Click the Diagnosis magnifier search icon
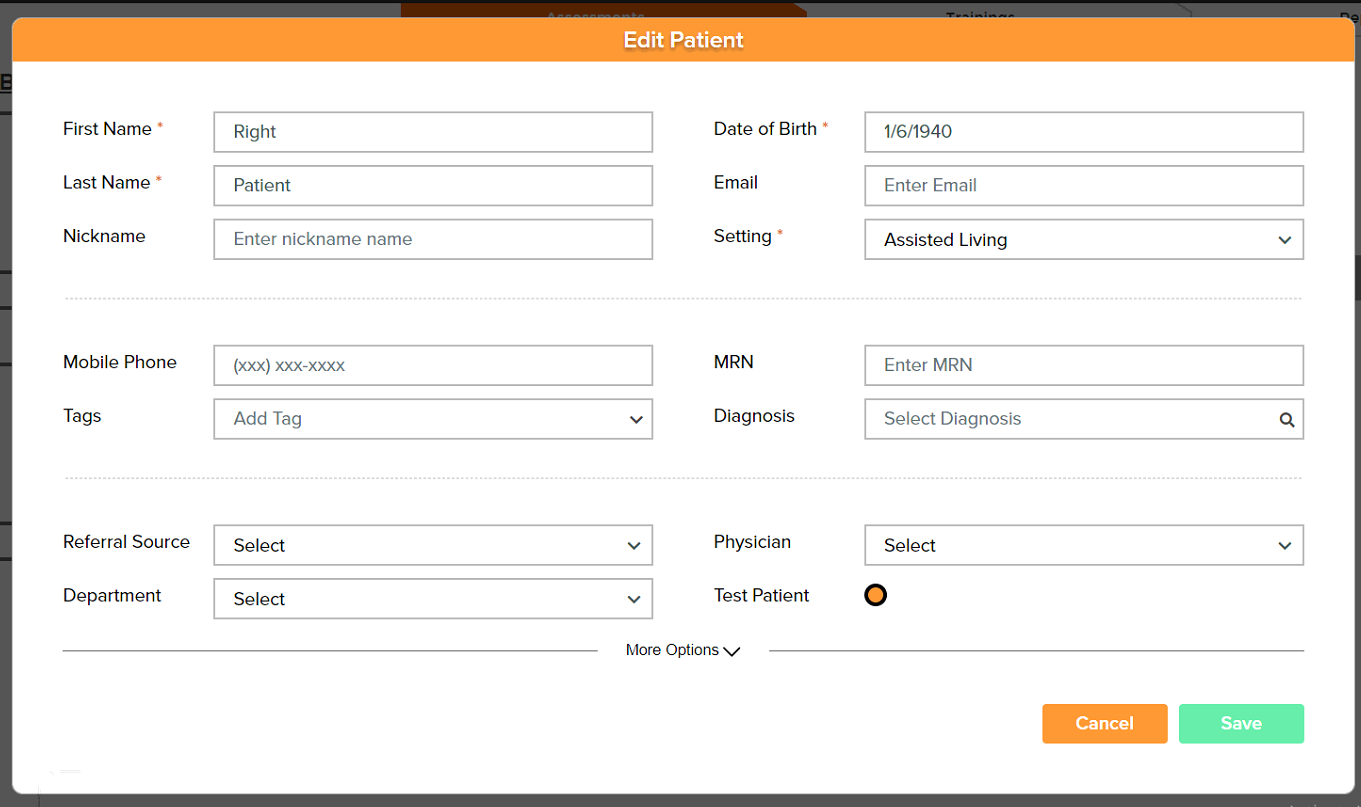 point(1287,420)
